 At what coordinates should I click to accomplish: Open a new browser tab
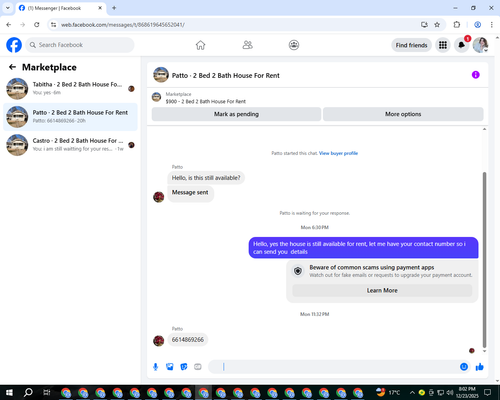[x=114, y=8]
